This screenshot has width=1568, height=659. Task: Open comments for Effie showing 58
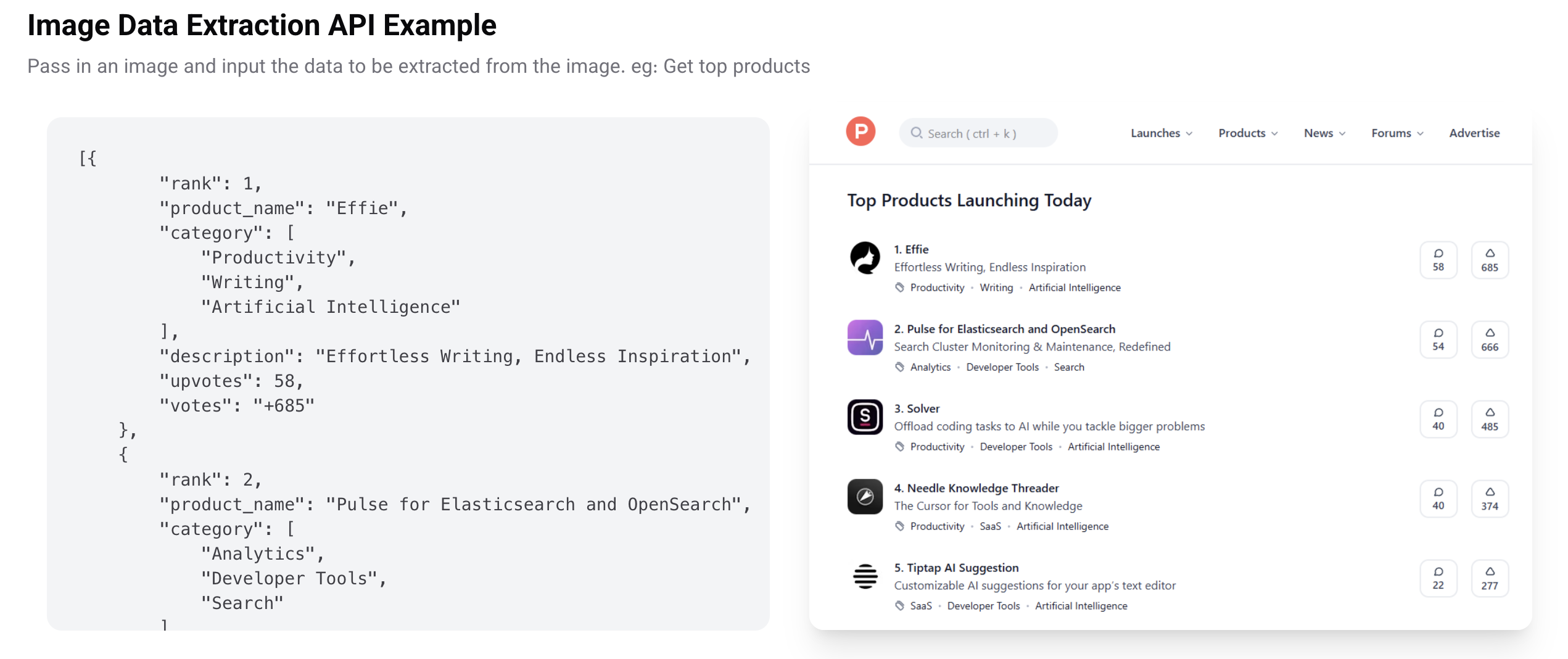point(1438,260)
